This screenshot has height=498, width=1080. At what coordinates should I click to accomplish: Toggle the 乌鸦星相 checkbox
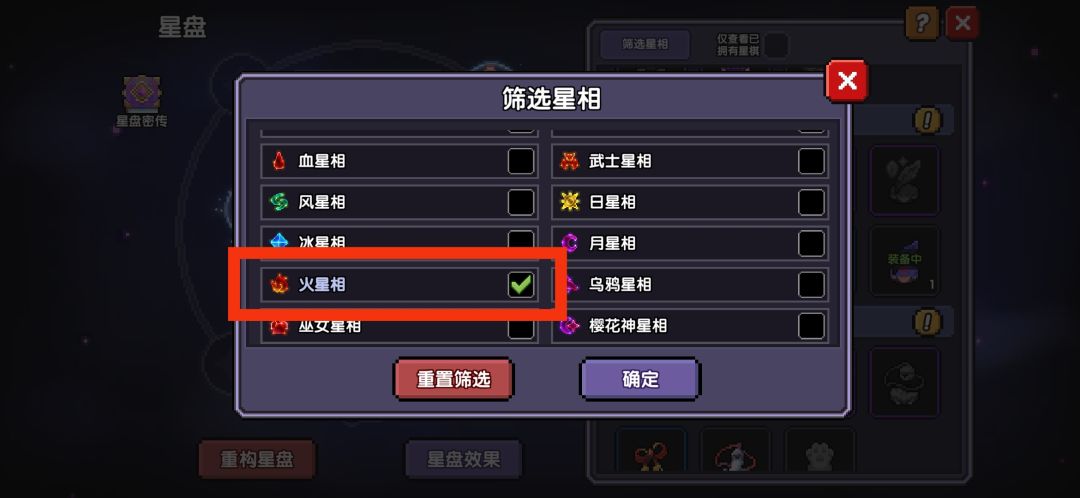811,284
